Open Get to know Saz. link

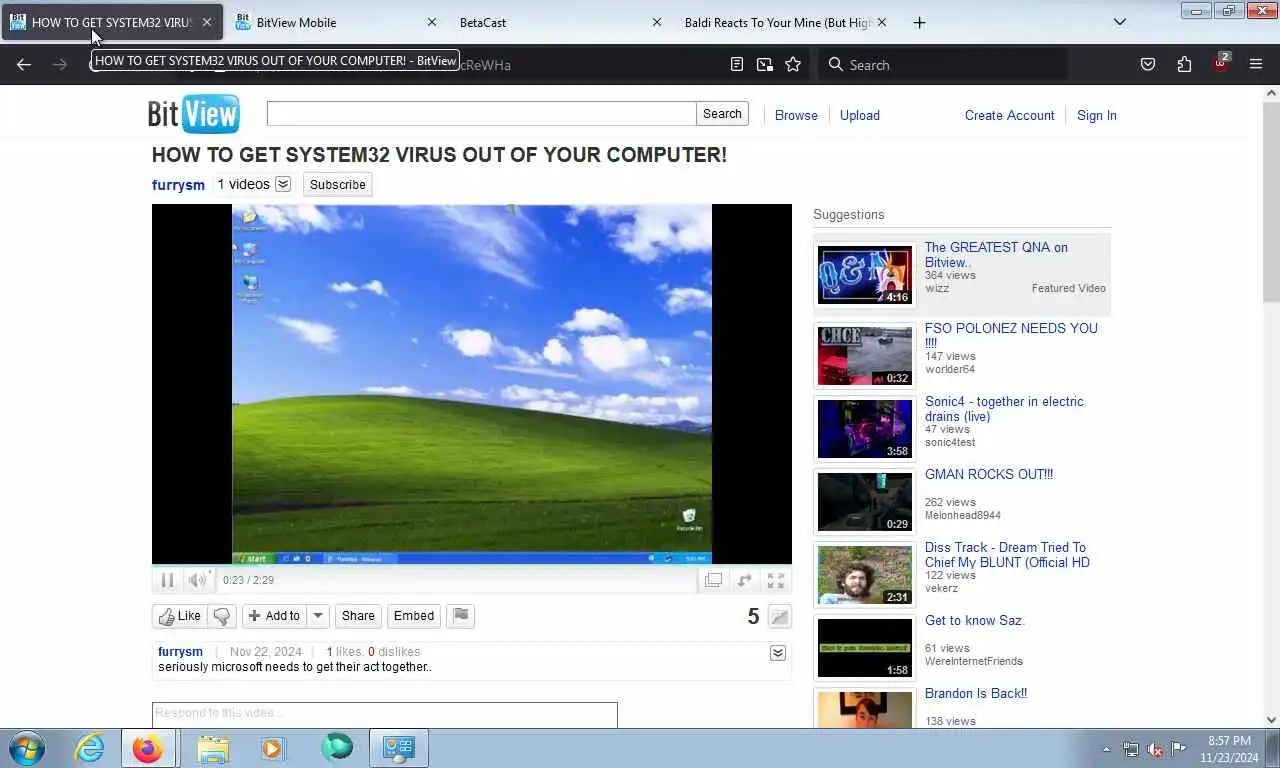[975, 620]
